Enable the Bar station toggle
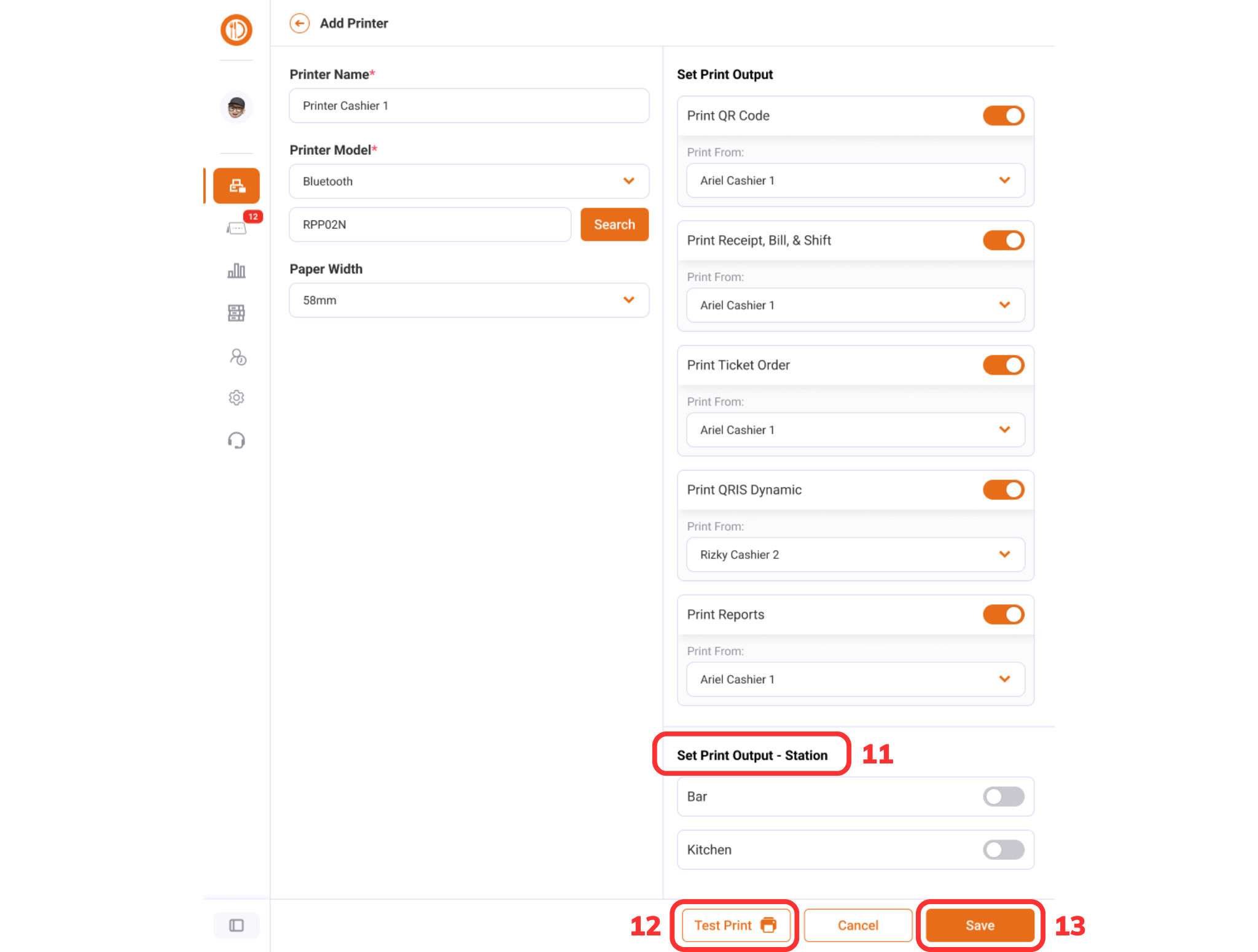This screenshot has height=952, width=1258. point(1003,797)
